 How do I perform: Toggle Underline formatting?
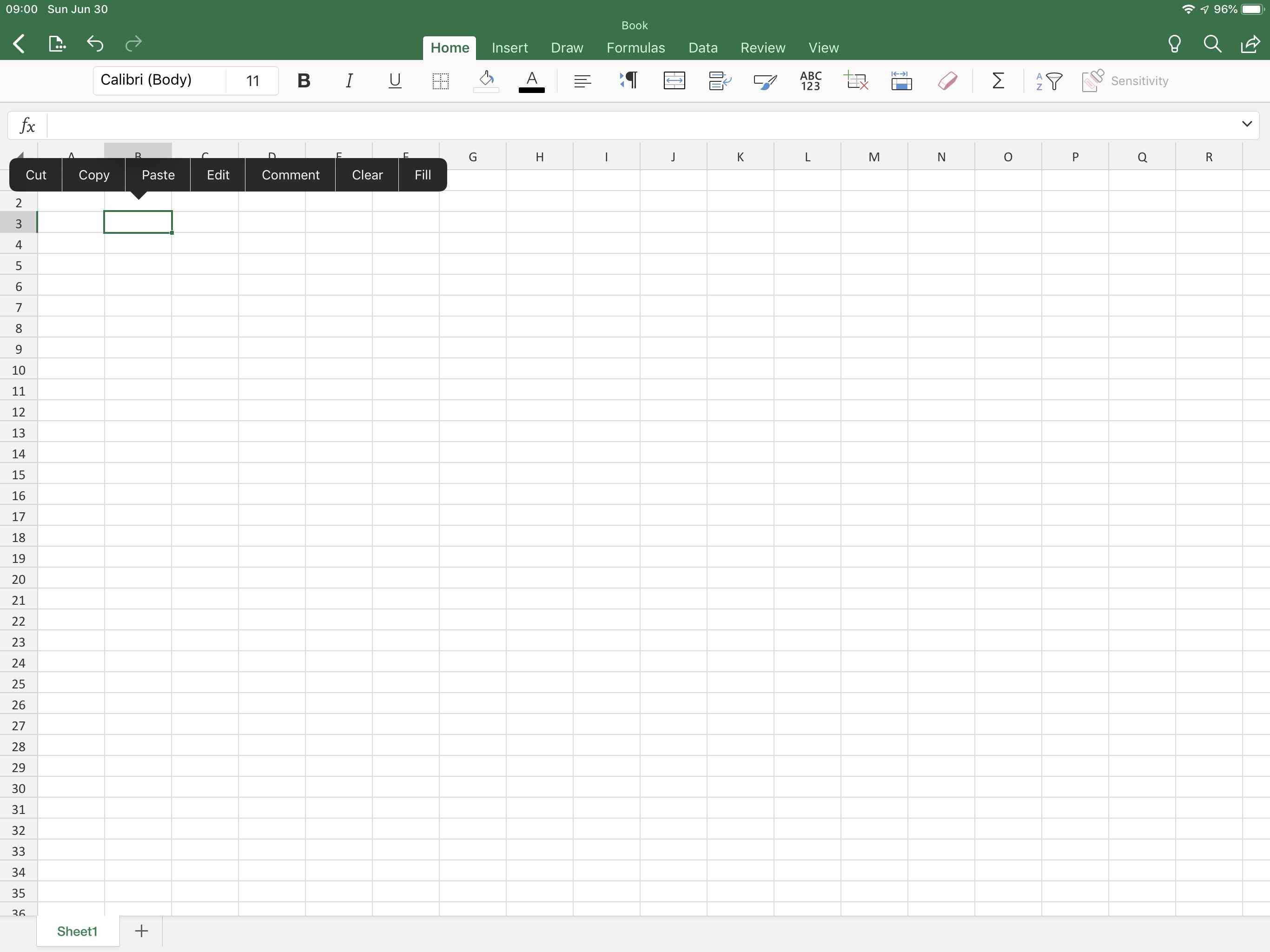395,81
